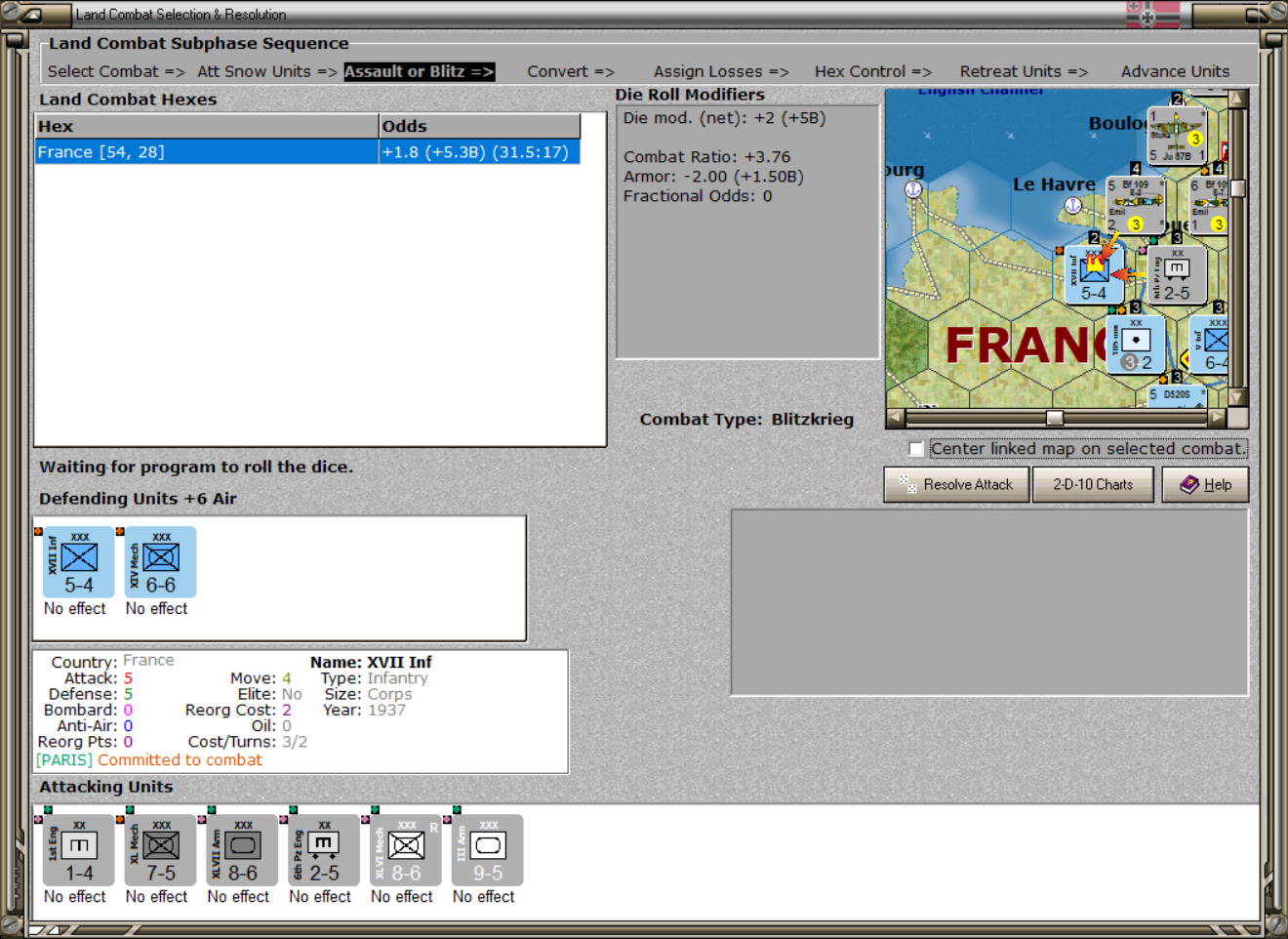Open the 2-D-10 Charts

pos(1093,484)
